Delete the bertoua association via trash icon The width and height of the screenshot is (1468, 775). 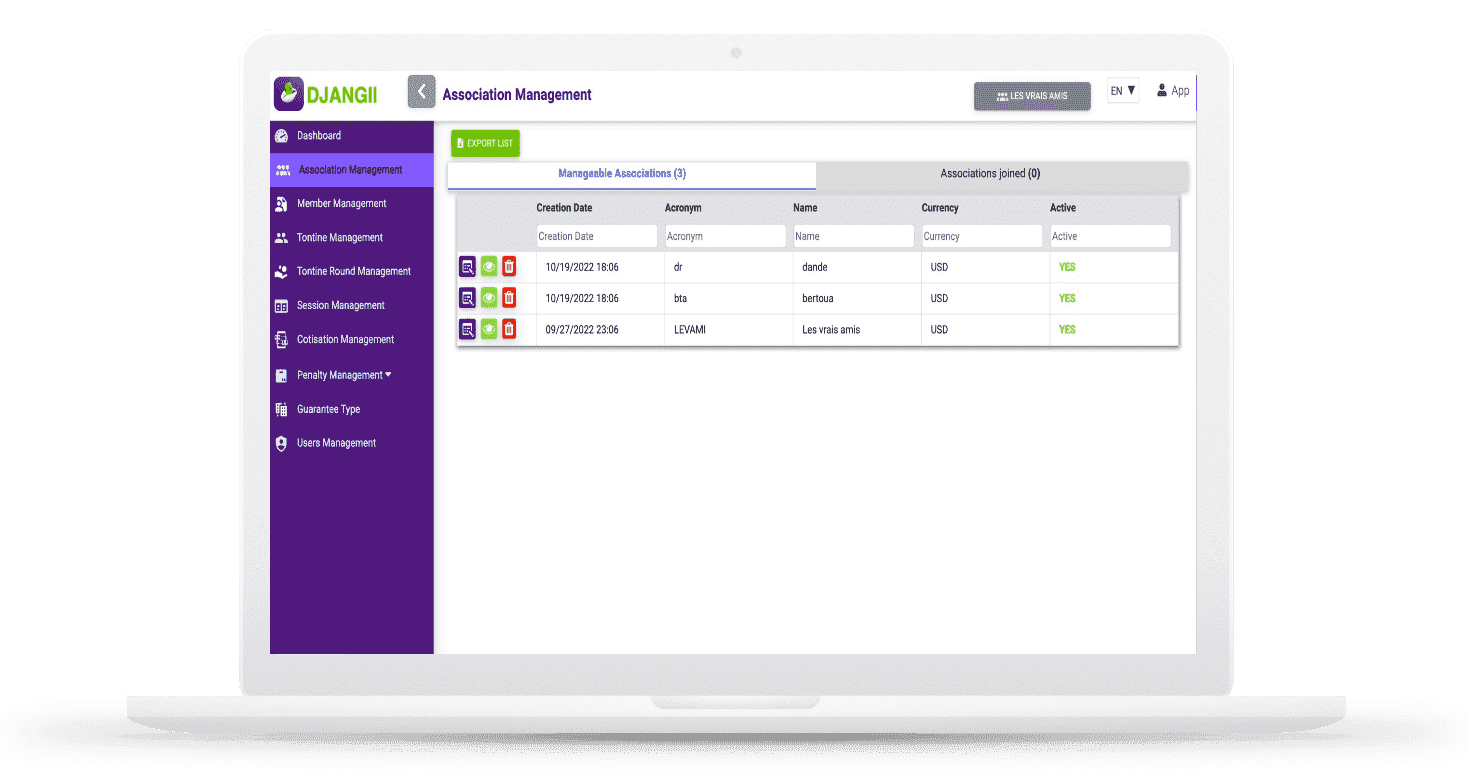[x=509, y=297]
